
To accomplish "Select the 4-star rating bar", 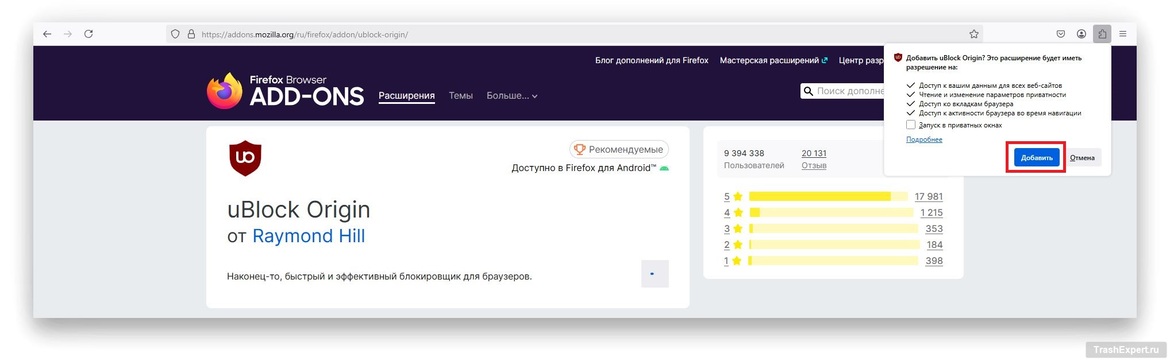I will pyautogui.click(x=830, y=213).
